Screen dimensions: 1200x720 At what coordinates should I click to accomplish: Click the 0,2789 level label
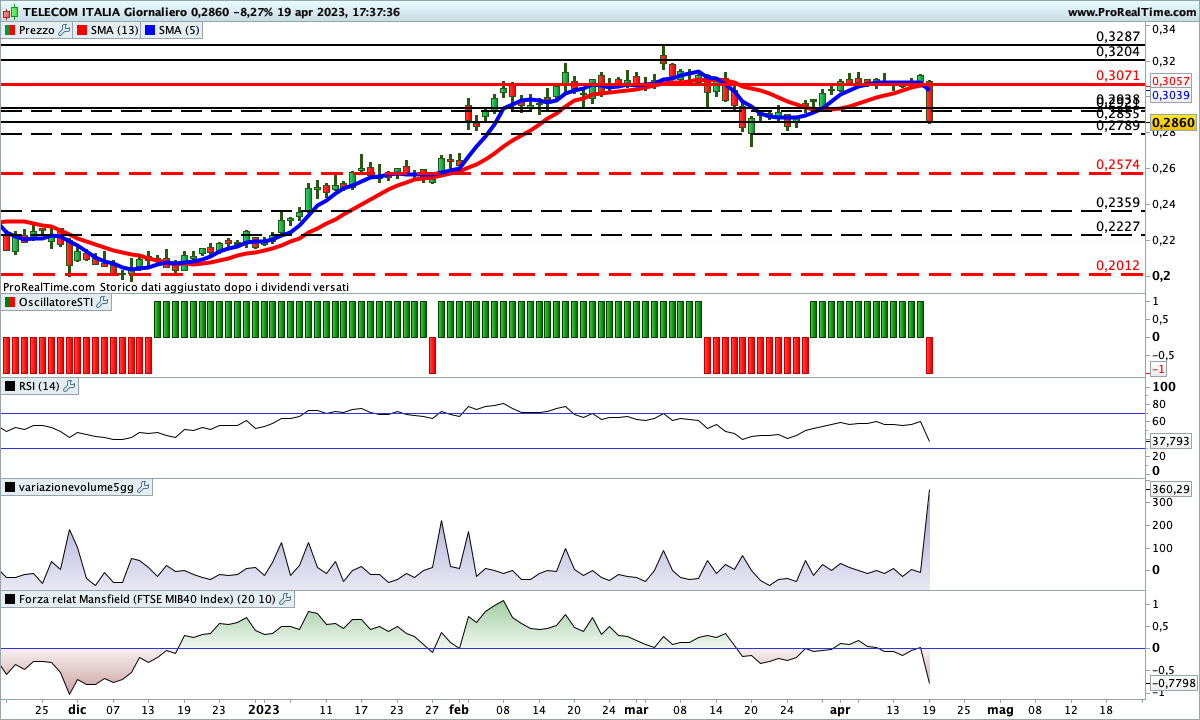(x=1117, y=126)
